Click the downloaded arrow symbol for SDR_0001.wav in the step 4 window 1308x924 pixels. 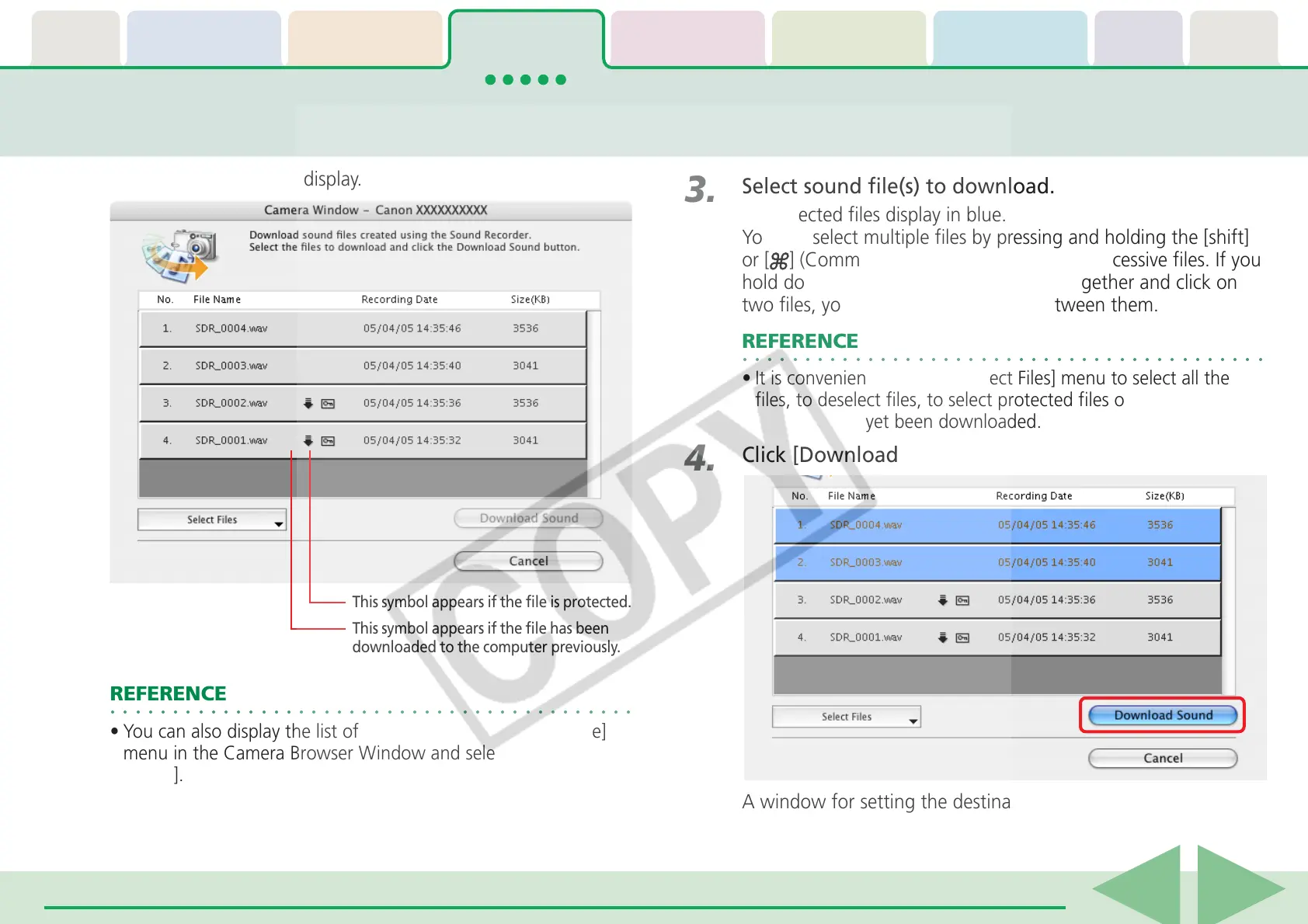click(x=943, y=637)
